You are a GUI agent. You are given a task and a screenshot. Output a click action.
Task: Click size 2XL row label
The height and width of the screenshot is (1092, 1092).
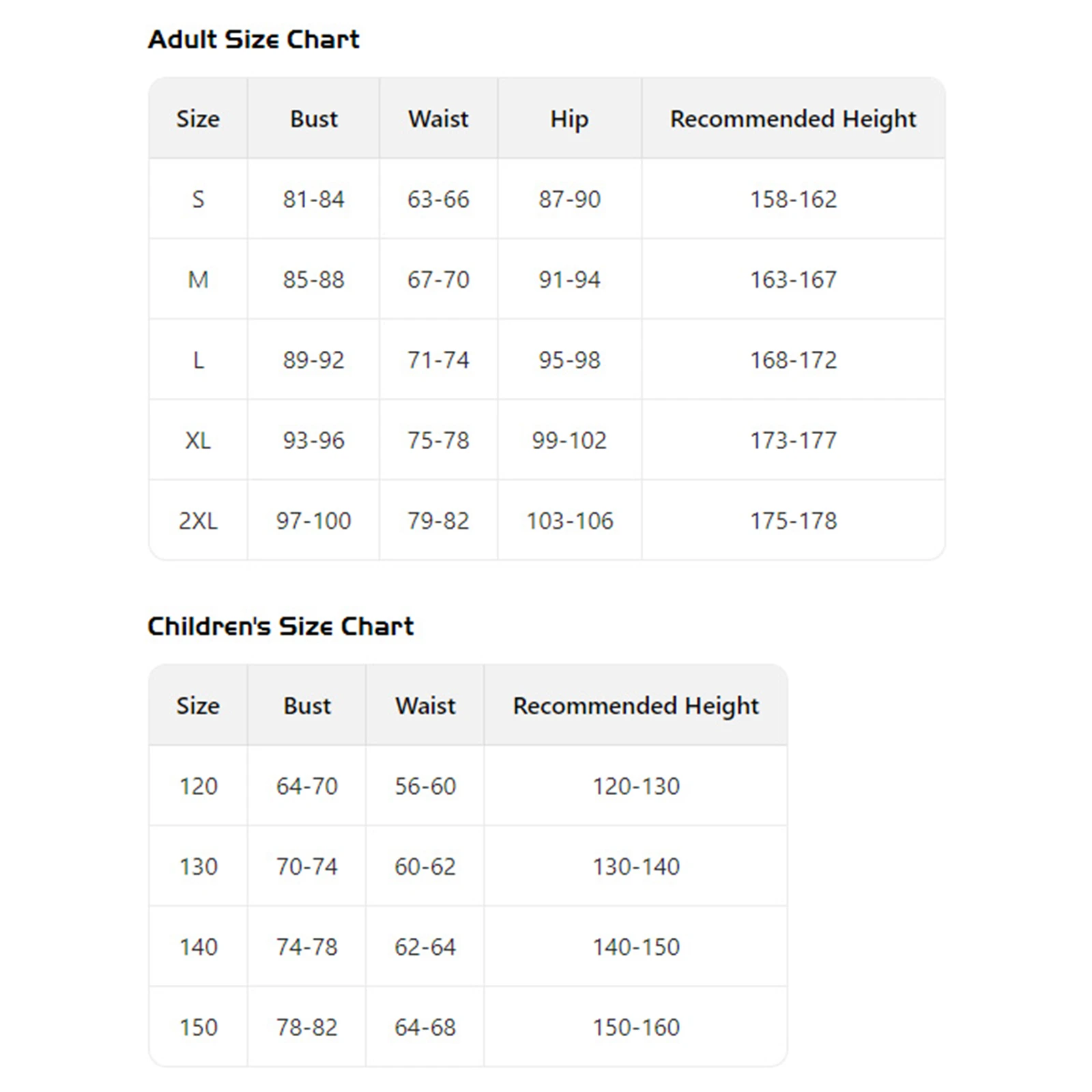(198, 521)
